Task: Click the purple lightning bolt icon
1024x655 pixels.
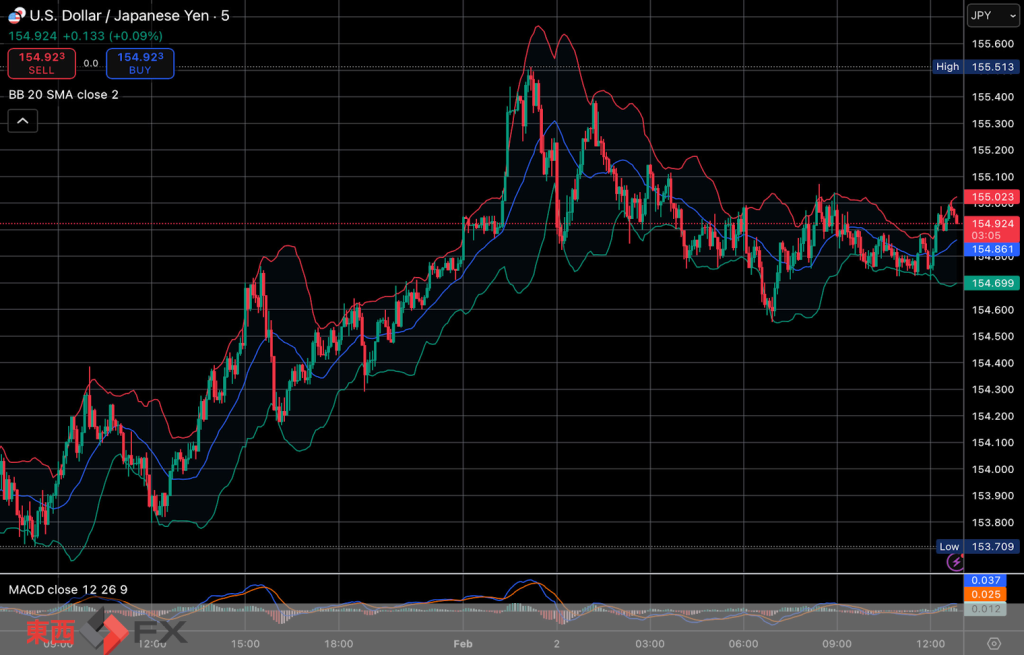Action: click(954, 562)
